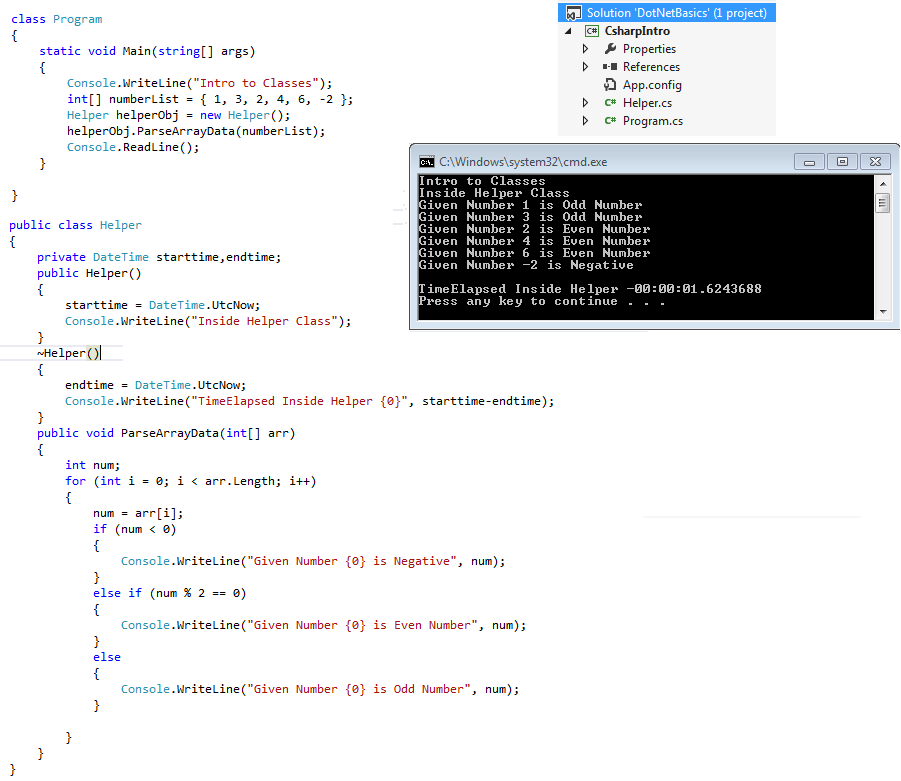This screenshot has height=781, width=901.
Task: Click the cmd.exe icon in the console title bar
Action: click(427, 161)
